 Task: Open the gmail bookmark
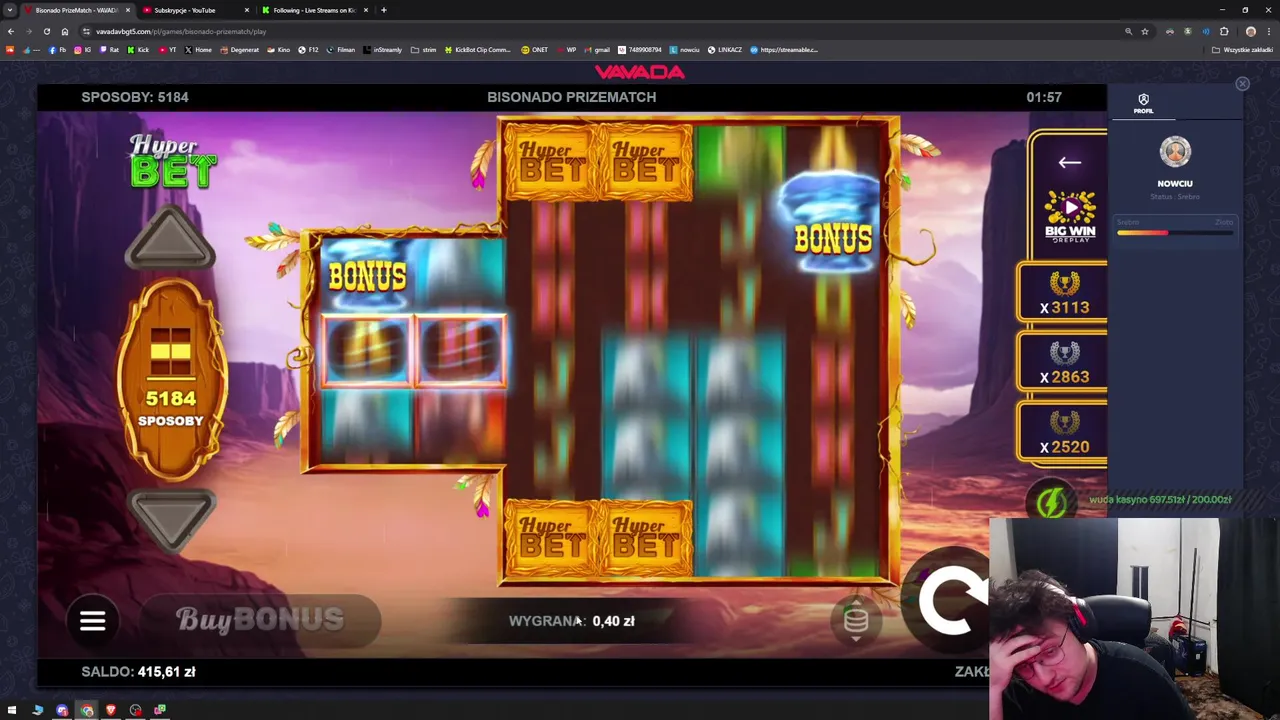597,49
